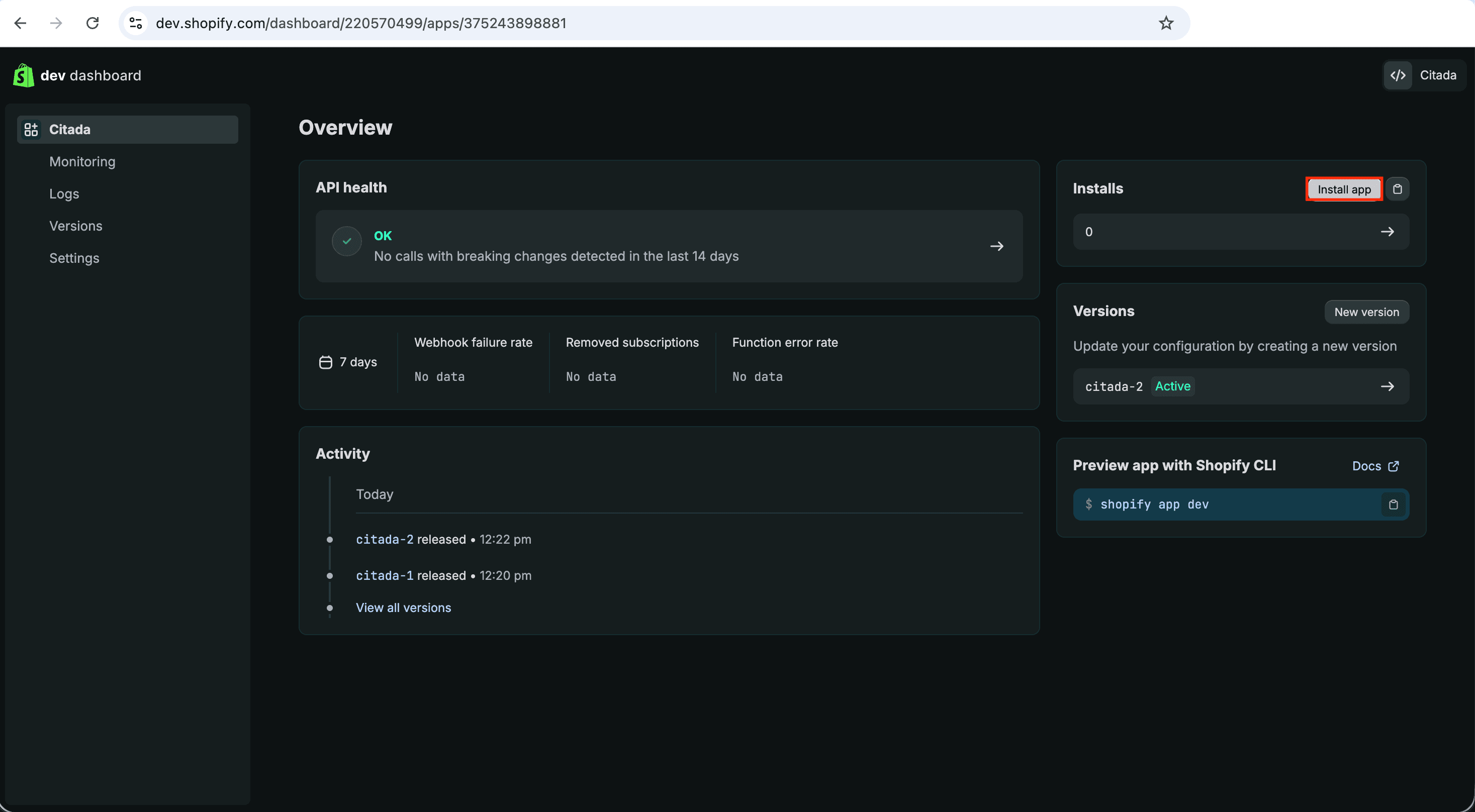Click the Function error rate label

coord(784,342)
